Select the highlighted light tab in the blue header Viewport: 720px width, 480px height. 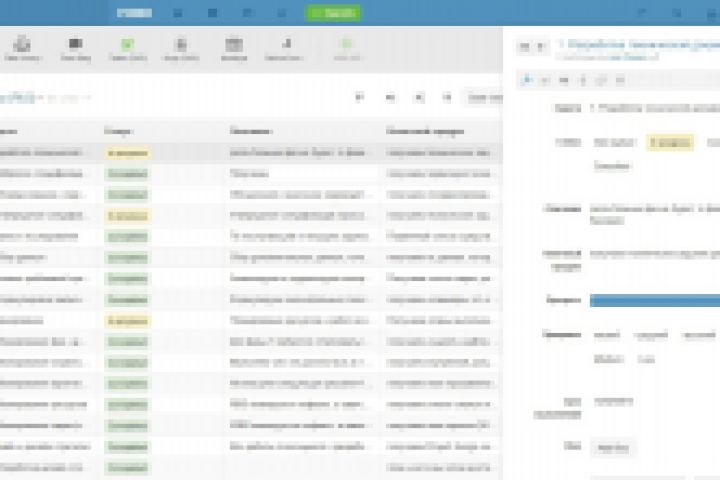pyautogui.click(x=134, y=13)
